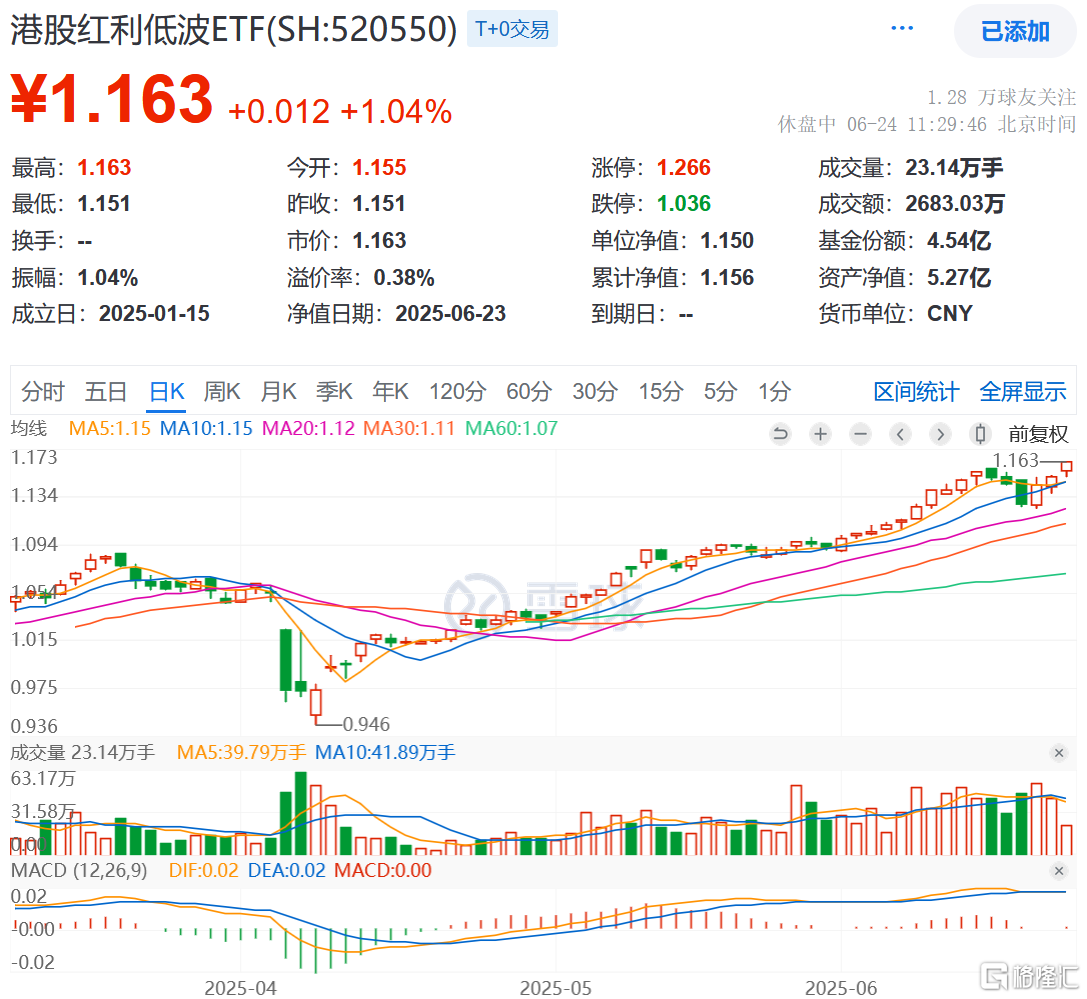Click the chart reset undo icon

point(780,435)
